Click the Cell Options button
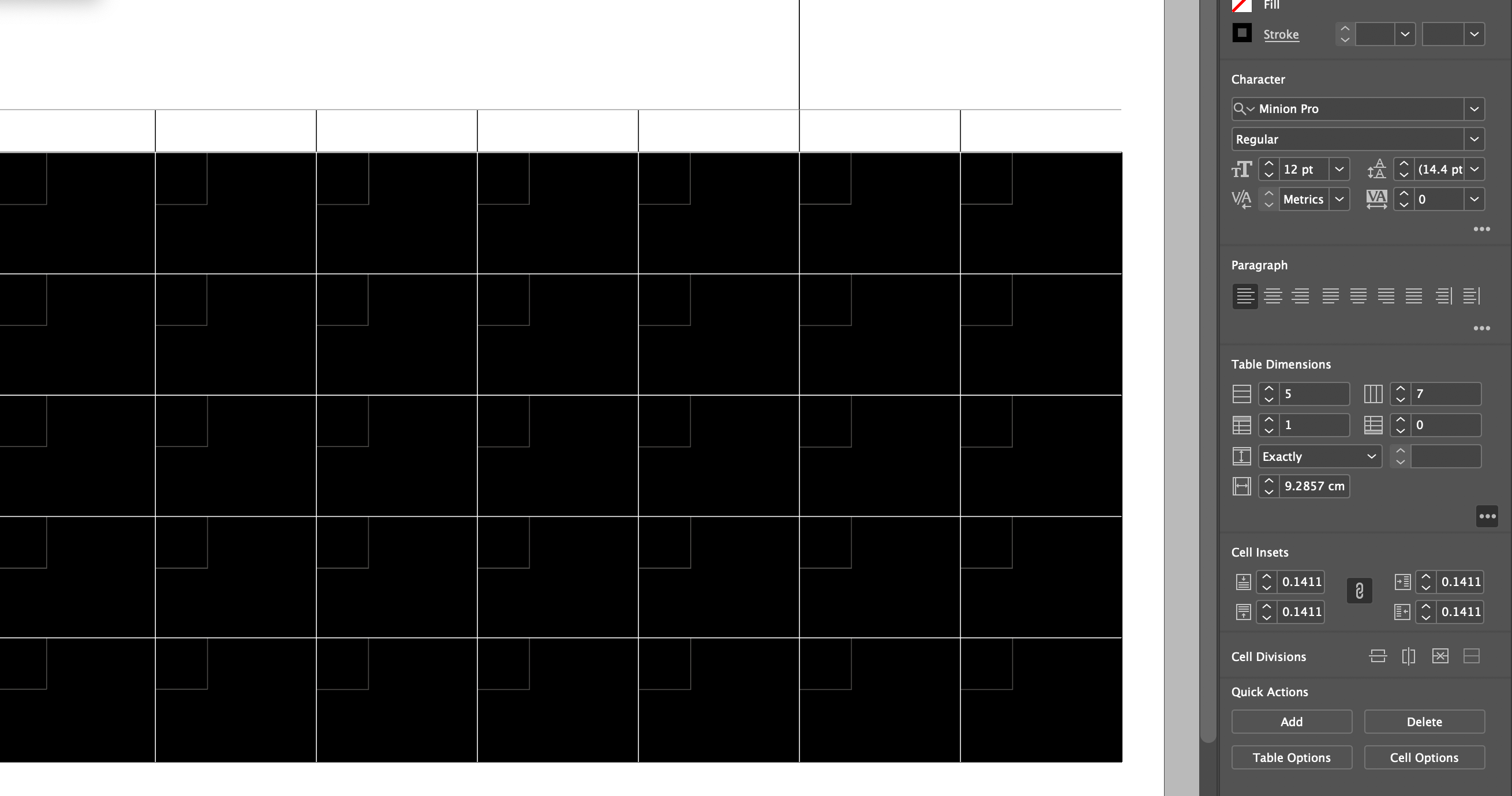Screen dimensions: 1512x796 [1423, 757]
